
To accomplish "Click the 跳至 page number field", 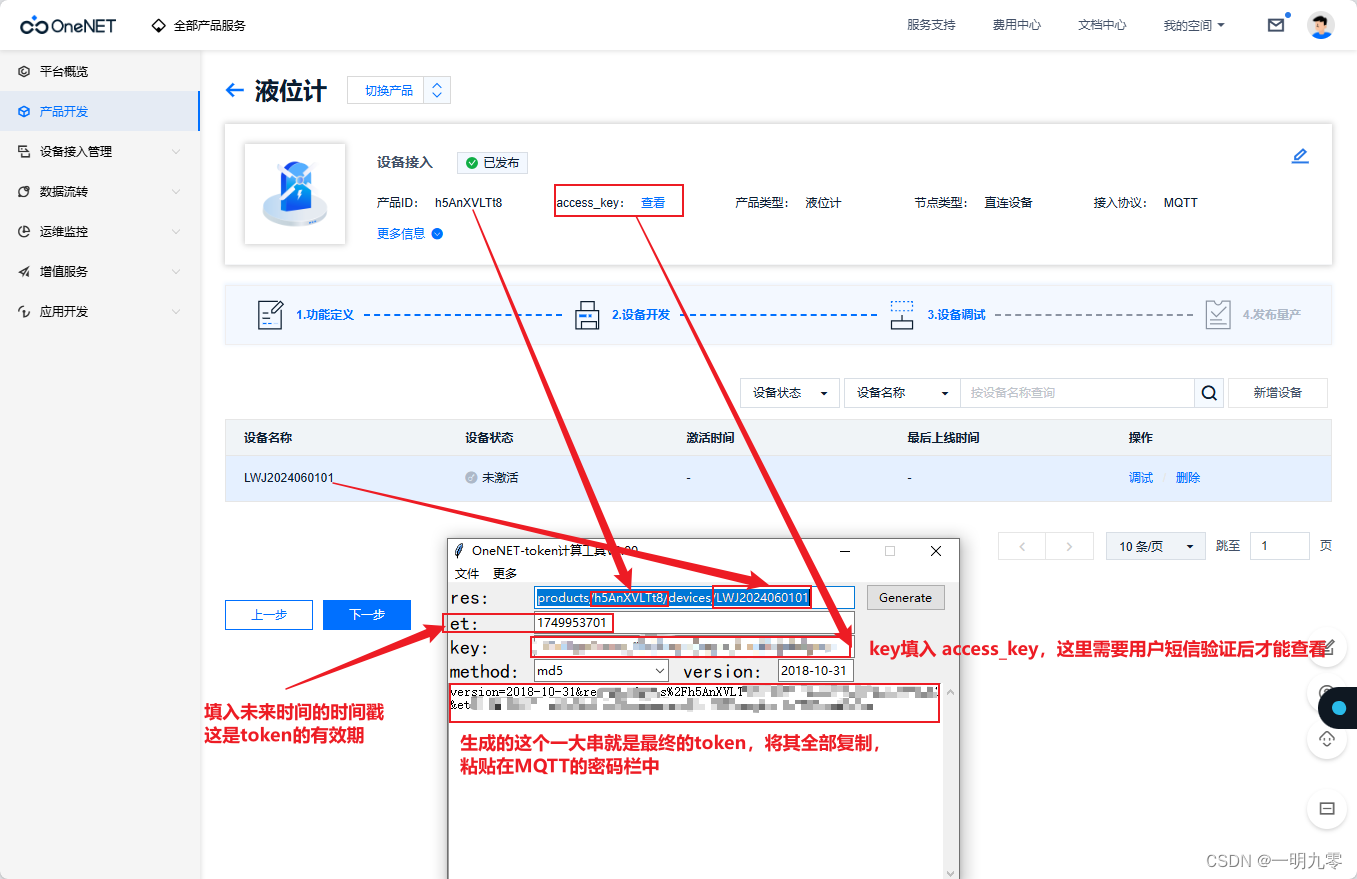I will (1279, 546).
